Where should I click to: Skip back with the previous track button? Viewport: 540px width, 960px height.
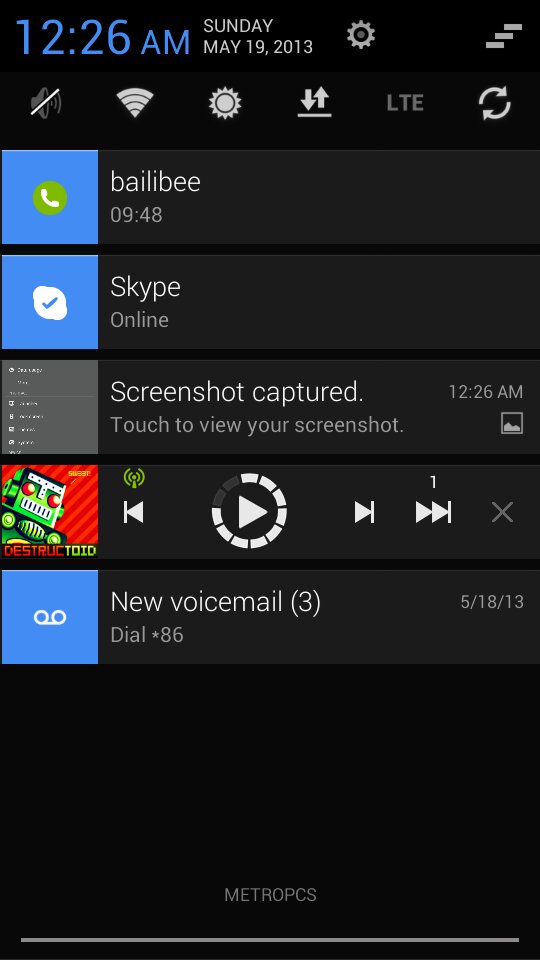coord(133,512)
